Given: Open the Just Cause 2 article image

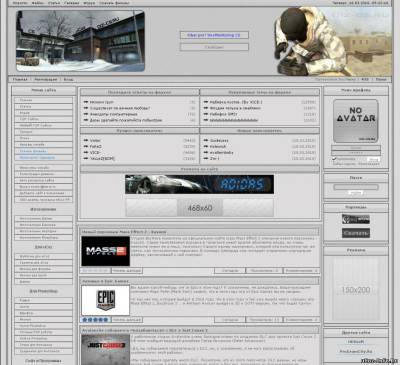Looking at the screenshot, I should point(106,349).
